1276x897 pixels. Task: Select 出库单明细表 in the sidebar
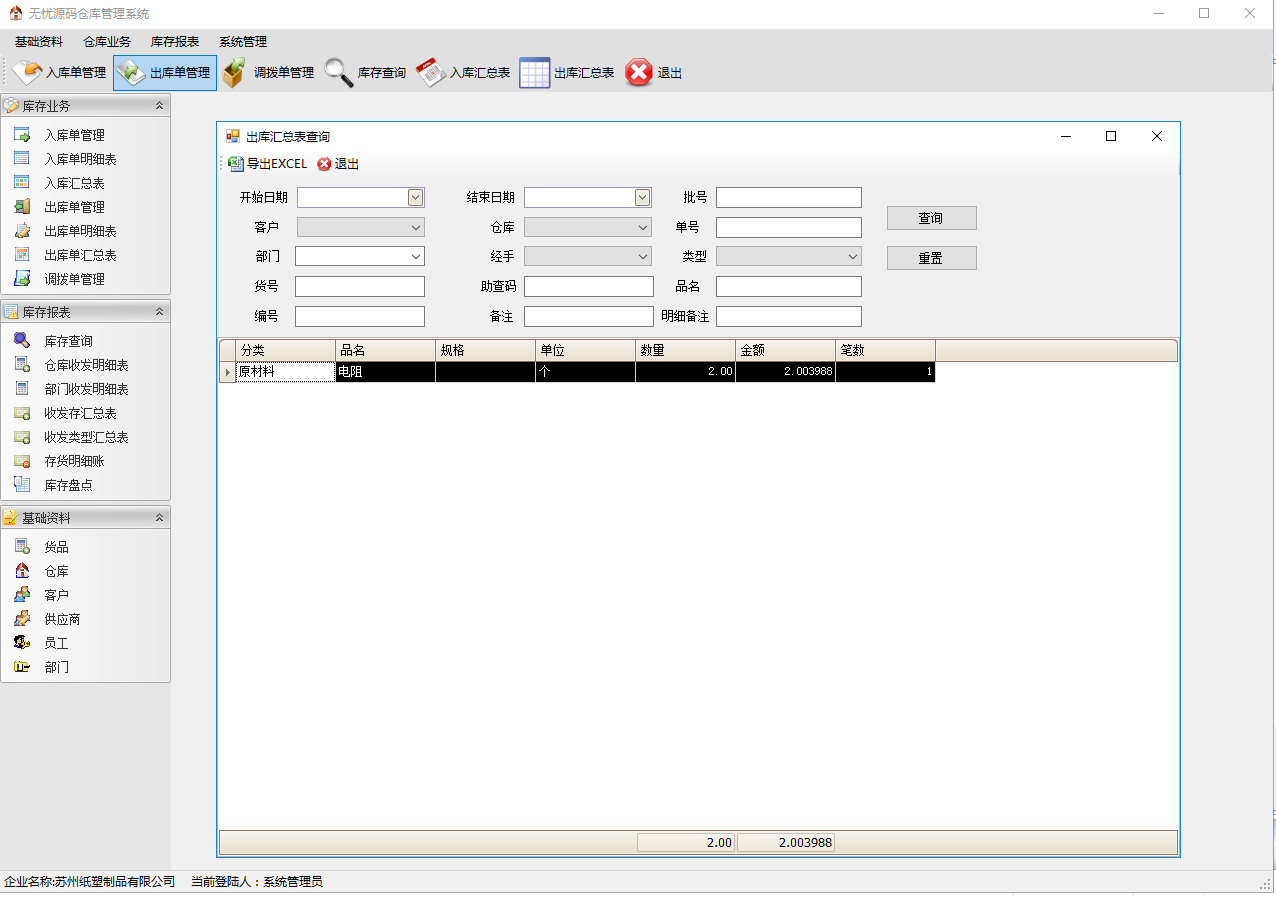[80, 231]
